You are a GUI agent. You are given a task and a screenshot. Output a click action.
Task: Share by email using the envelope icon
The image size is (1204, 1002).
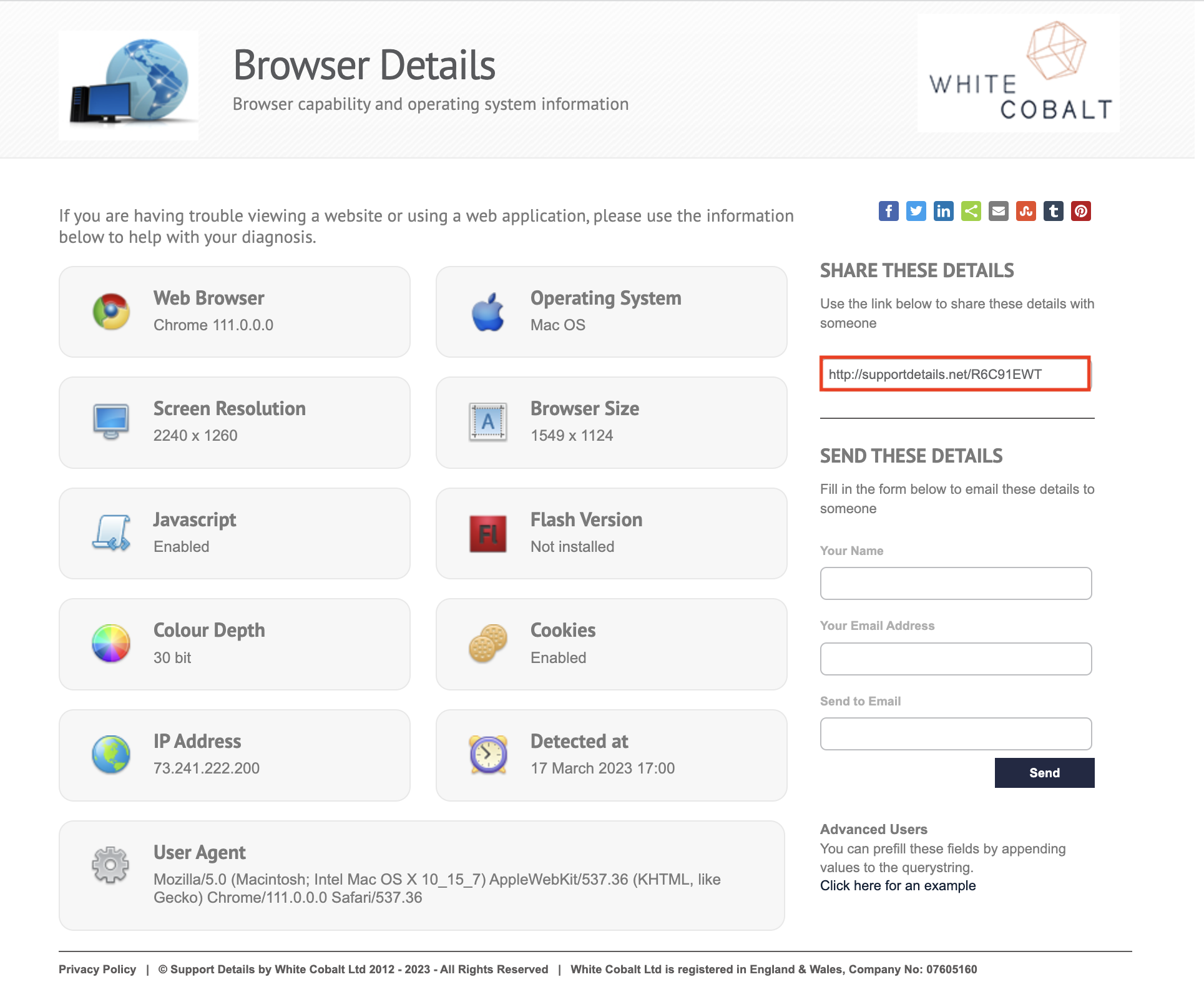pos(998,211)
